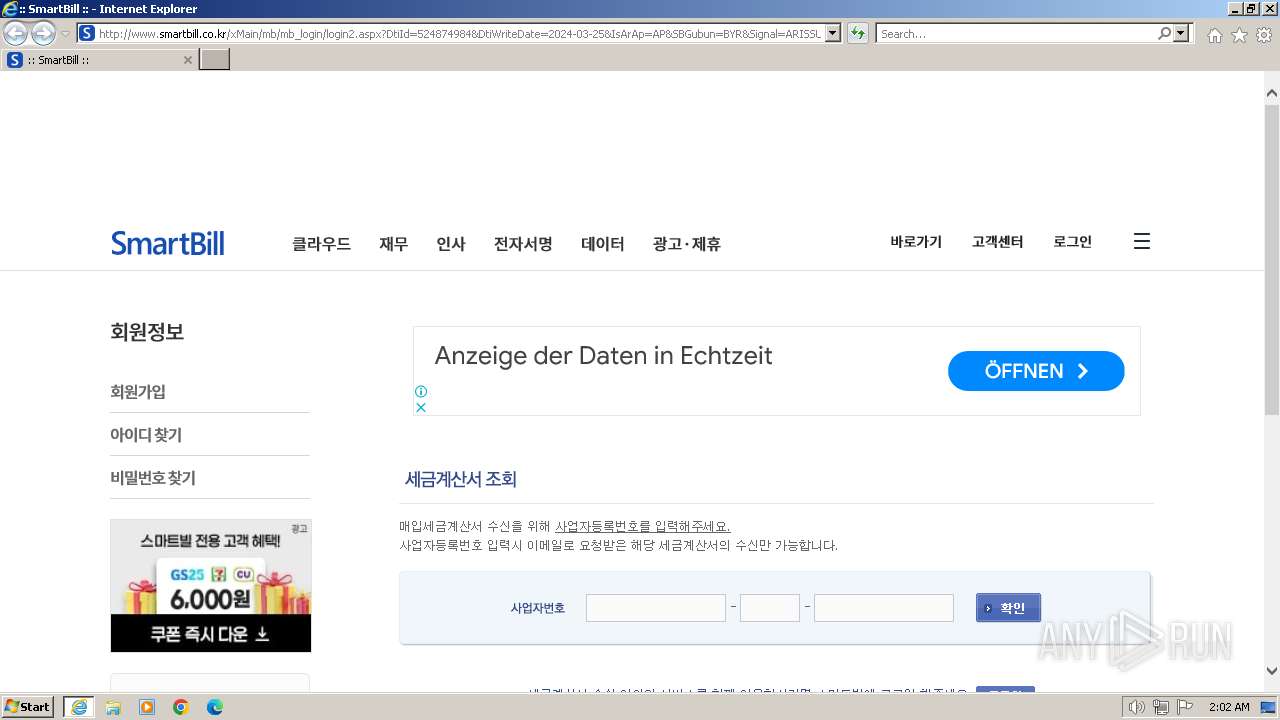Click the browser Back arrow button
Image resolution: width=1280 pixels, height=720 pixels.
coord(16,33)
